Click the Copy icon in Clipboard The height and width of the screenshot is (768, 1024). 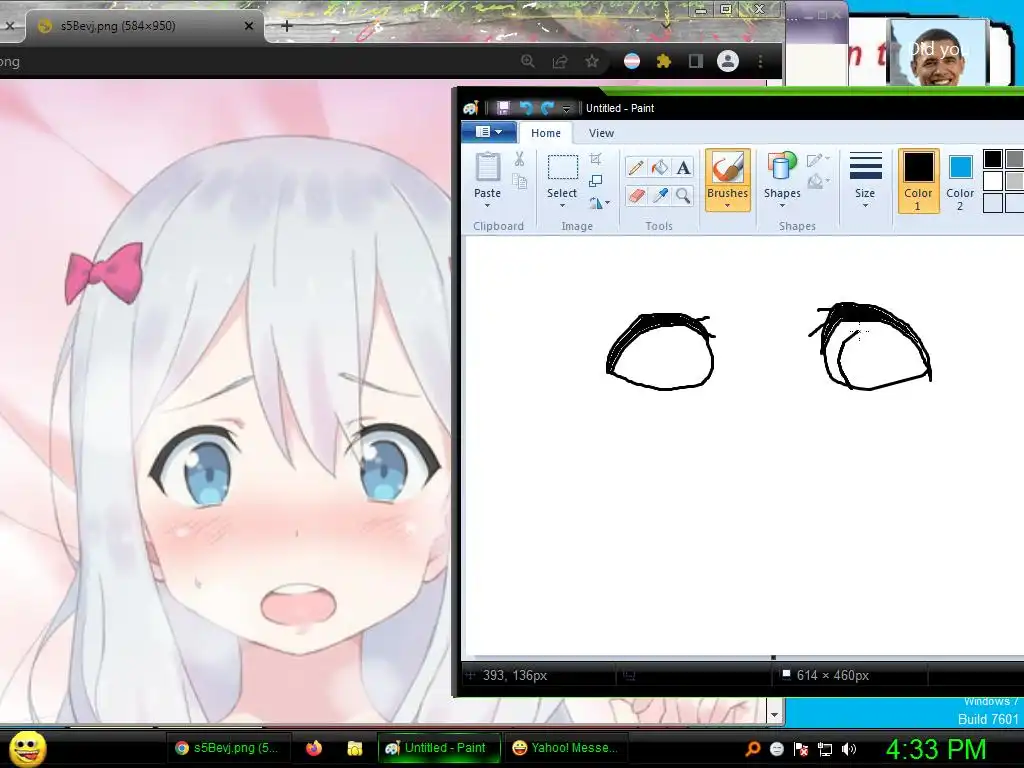coord(520,182)
